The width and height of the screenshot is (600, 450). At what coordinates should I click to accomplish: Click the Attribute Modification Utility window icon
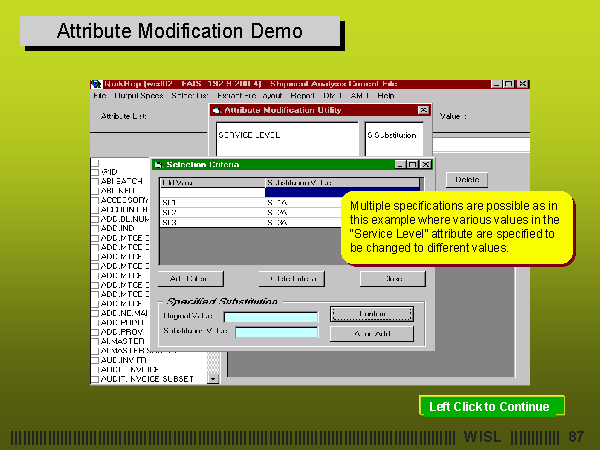click(215, 110)
